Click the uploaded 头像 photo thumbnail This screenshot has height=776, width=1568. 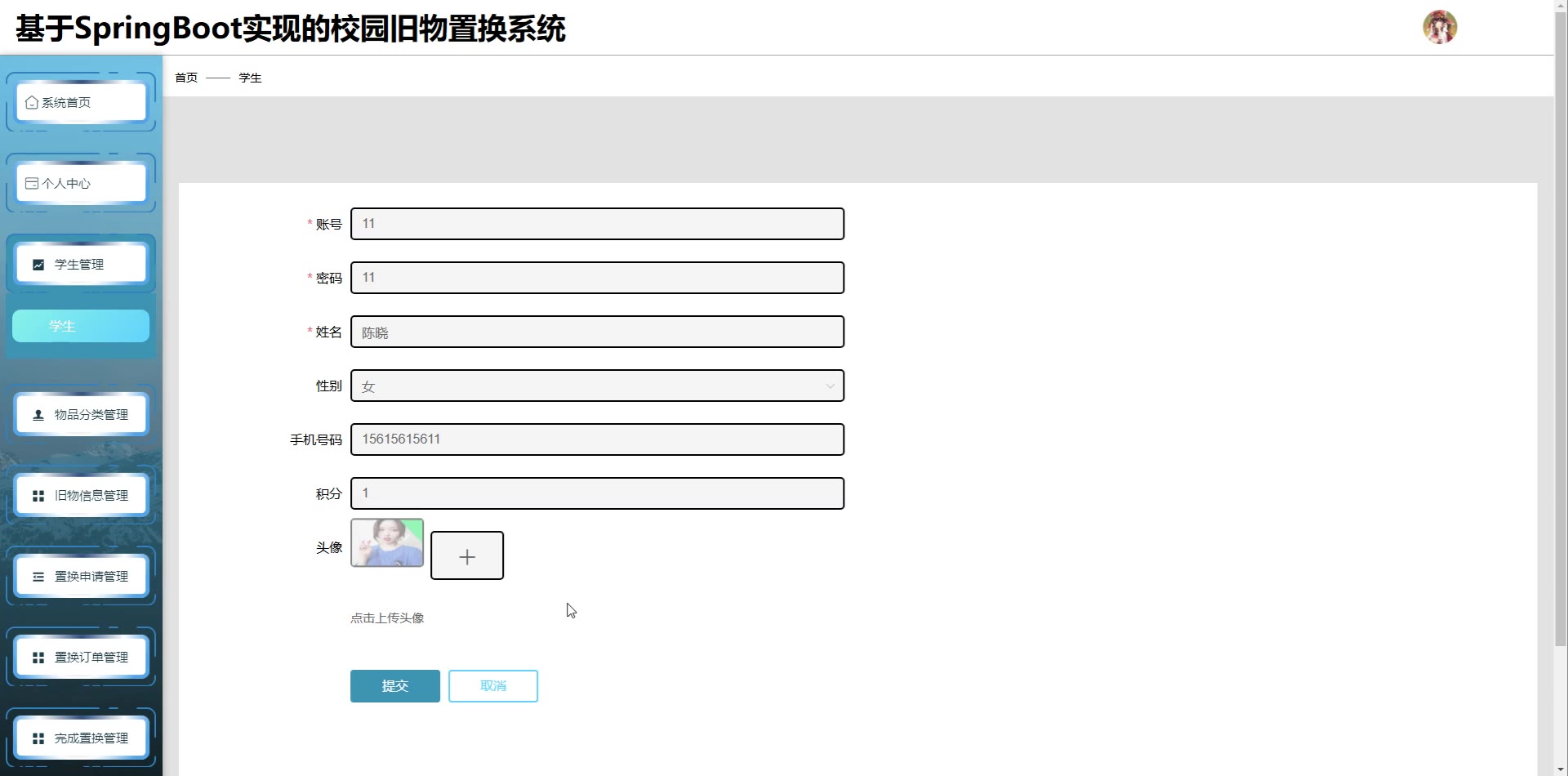[x=387, y=542]
